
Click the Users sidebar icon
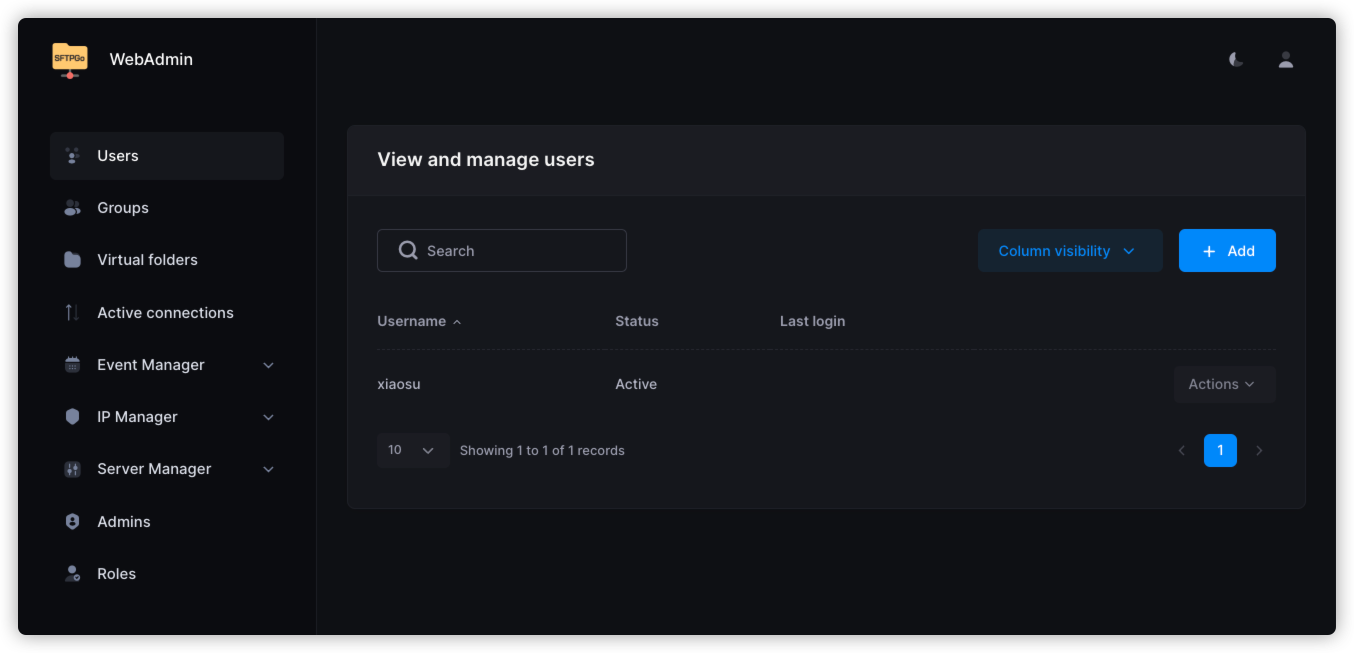click(x=72, y=156)
